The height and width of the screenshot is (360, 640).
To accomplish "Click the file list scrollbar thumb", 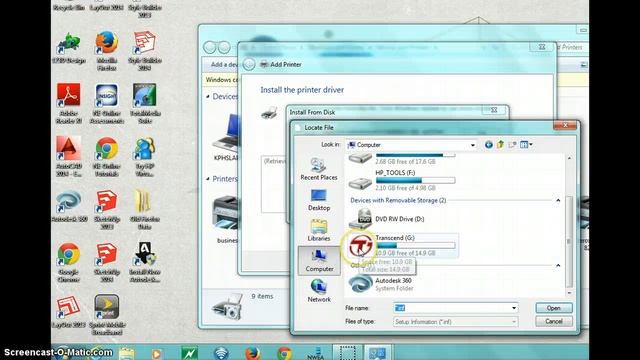I will pyautogui.click(x=569, y=241).
